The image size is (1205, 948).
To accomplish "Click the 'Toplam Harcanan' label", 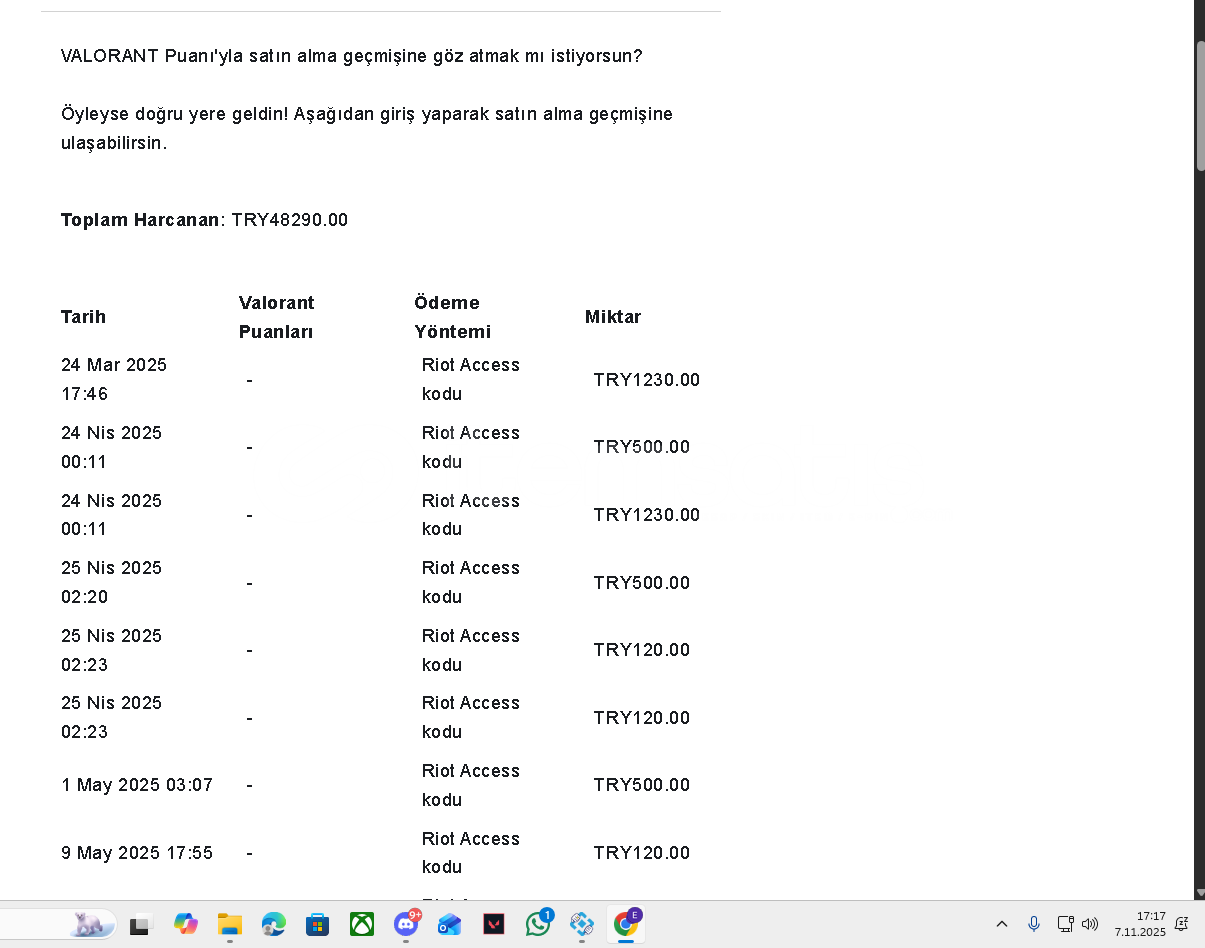I will point(141,220).
